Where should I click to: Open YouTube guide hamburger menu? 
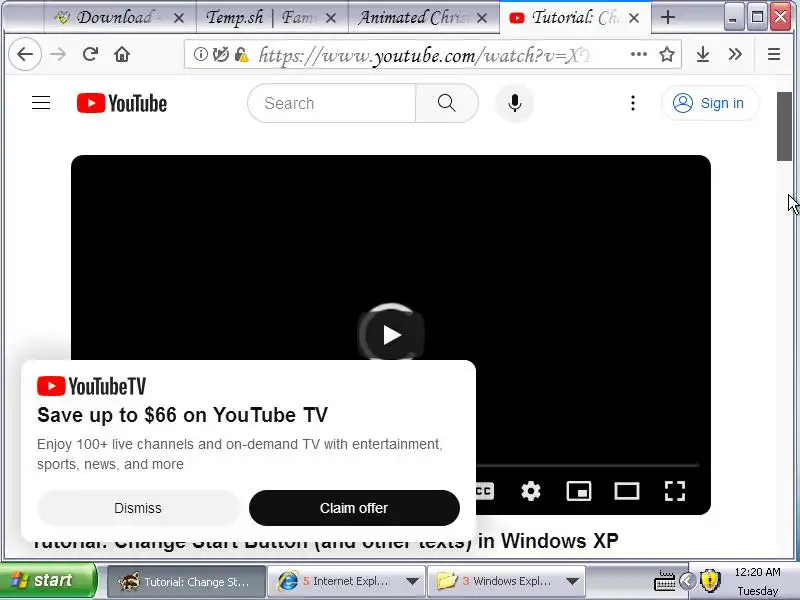pyautogui.click(x=41, y=103)
